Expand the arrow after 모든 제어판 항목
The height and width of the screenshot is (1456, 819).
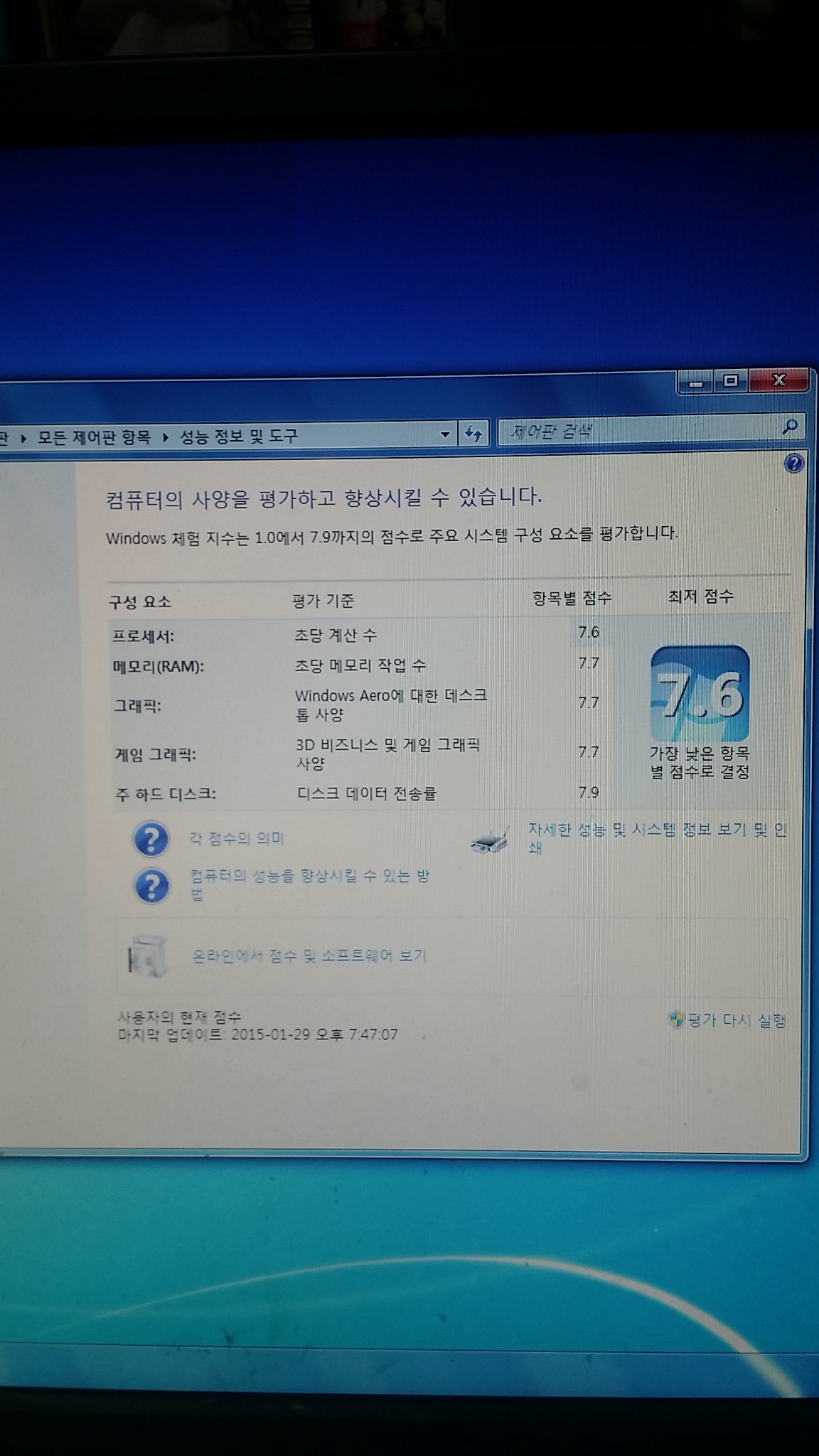(x=166, y=437)
